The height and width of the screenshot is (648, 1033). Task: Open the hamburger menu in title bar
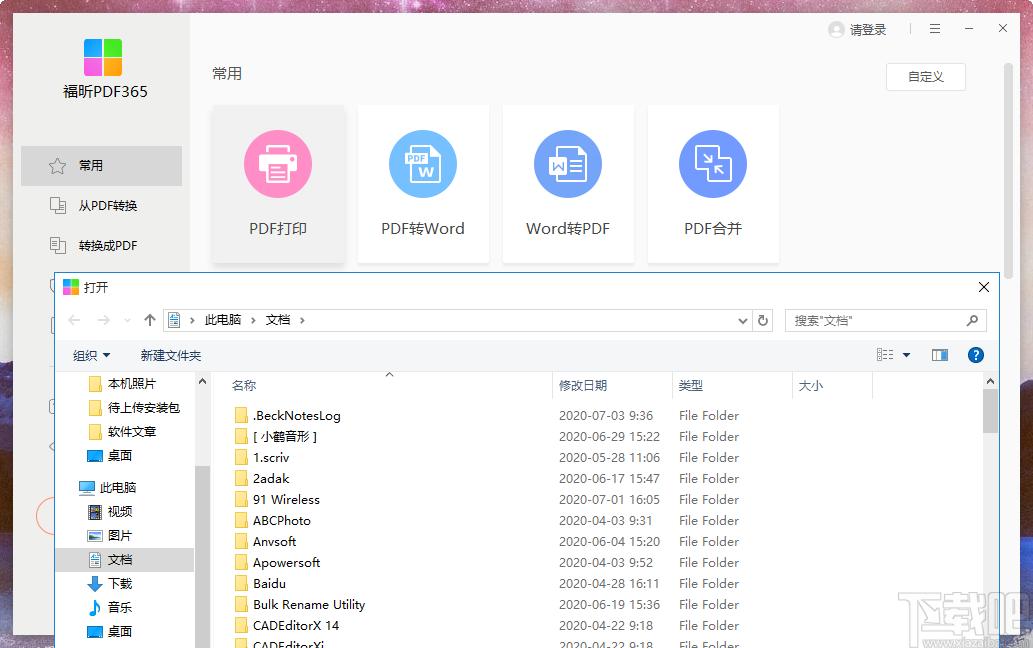[x=935, y=29]
